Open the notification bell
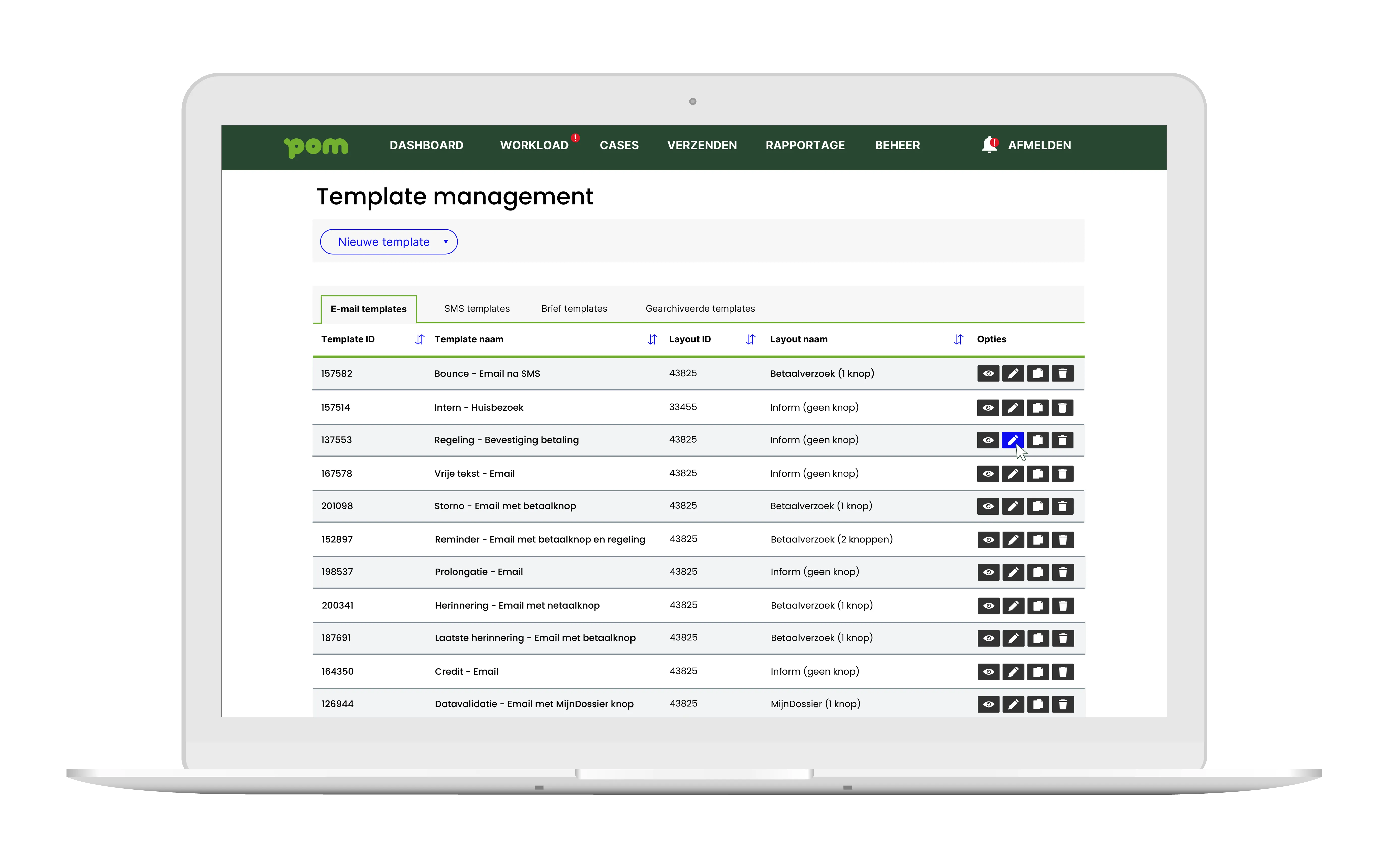Image resolution: width=1389 pixels, height=868 pixels. (990, 145)
